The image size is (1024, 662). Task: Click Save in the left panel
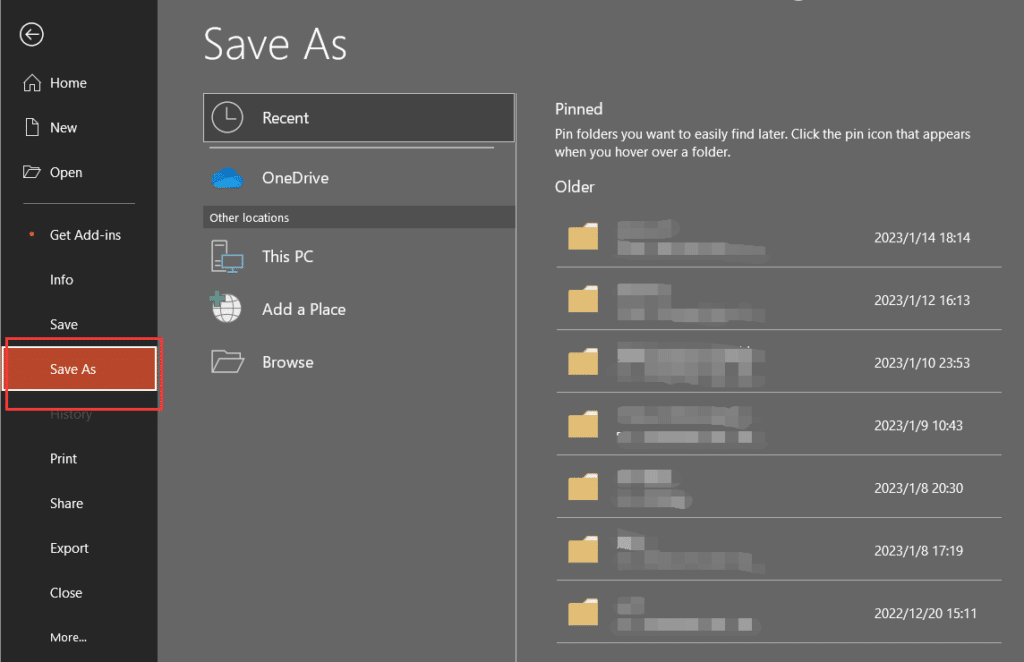tap(63, 324)
